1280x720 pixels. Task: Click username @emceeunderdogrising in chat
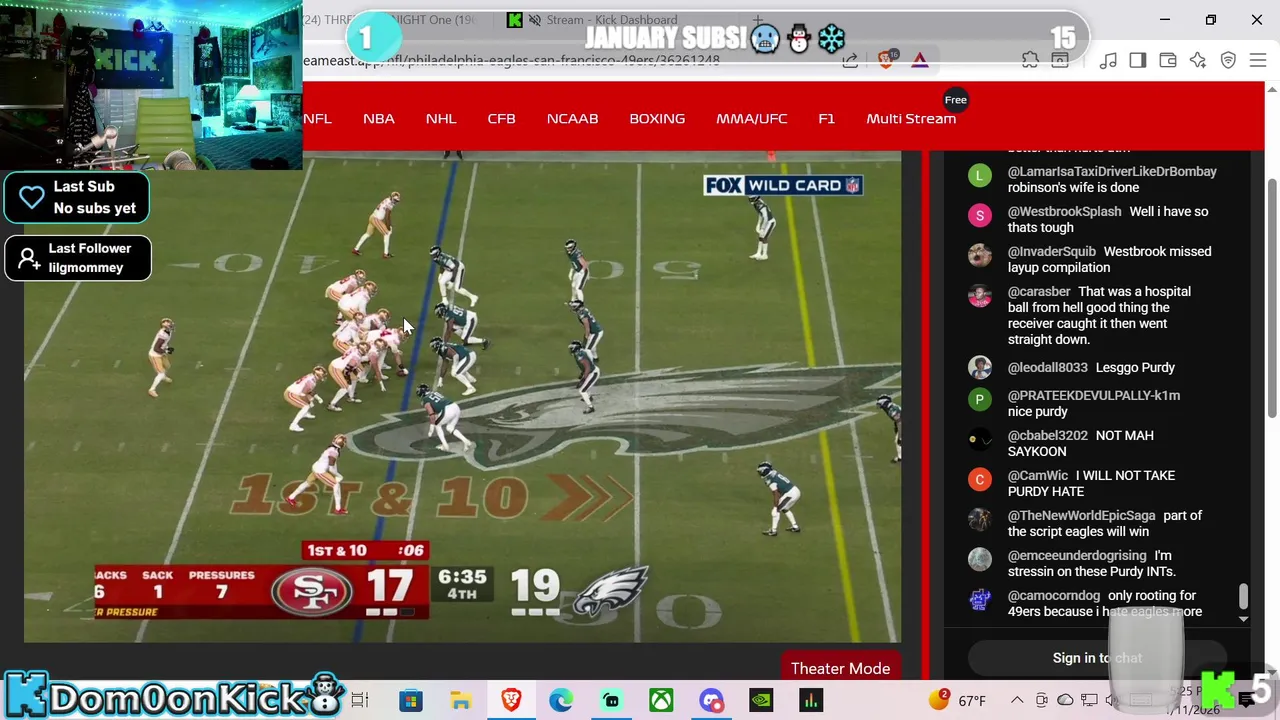click(x=1077, y=555)
